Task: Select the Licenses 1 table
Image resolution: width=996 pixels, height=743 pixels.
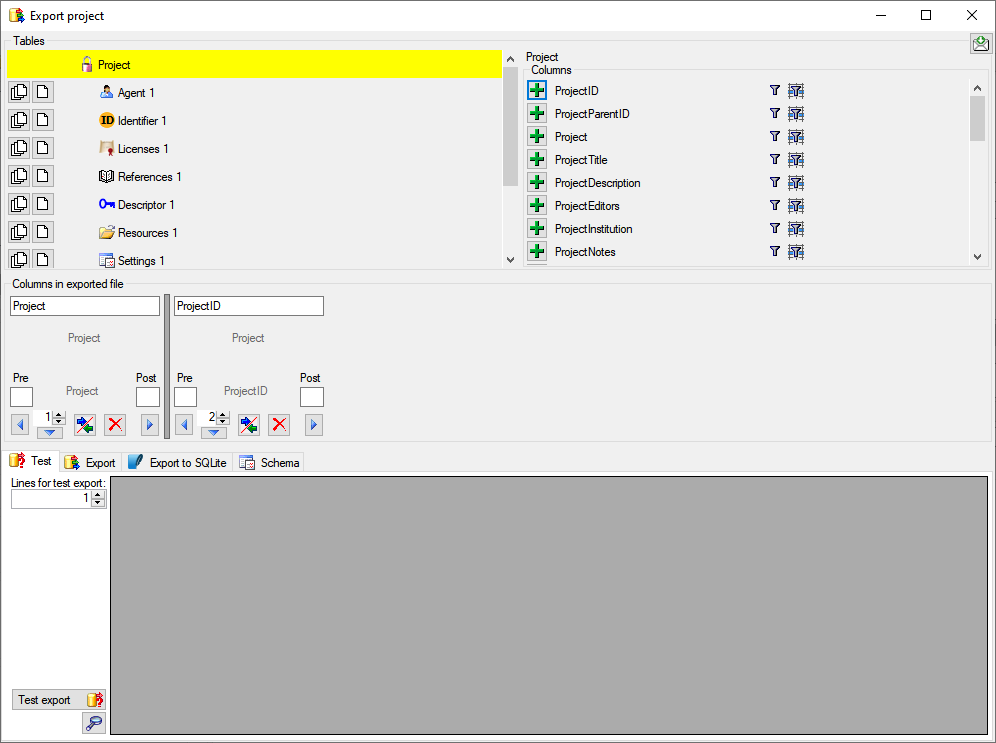Action: pyautogui.click(x=143, y=149)
